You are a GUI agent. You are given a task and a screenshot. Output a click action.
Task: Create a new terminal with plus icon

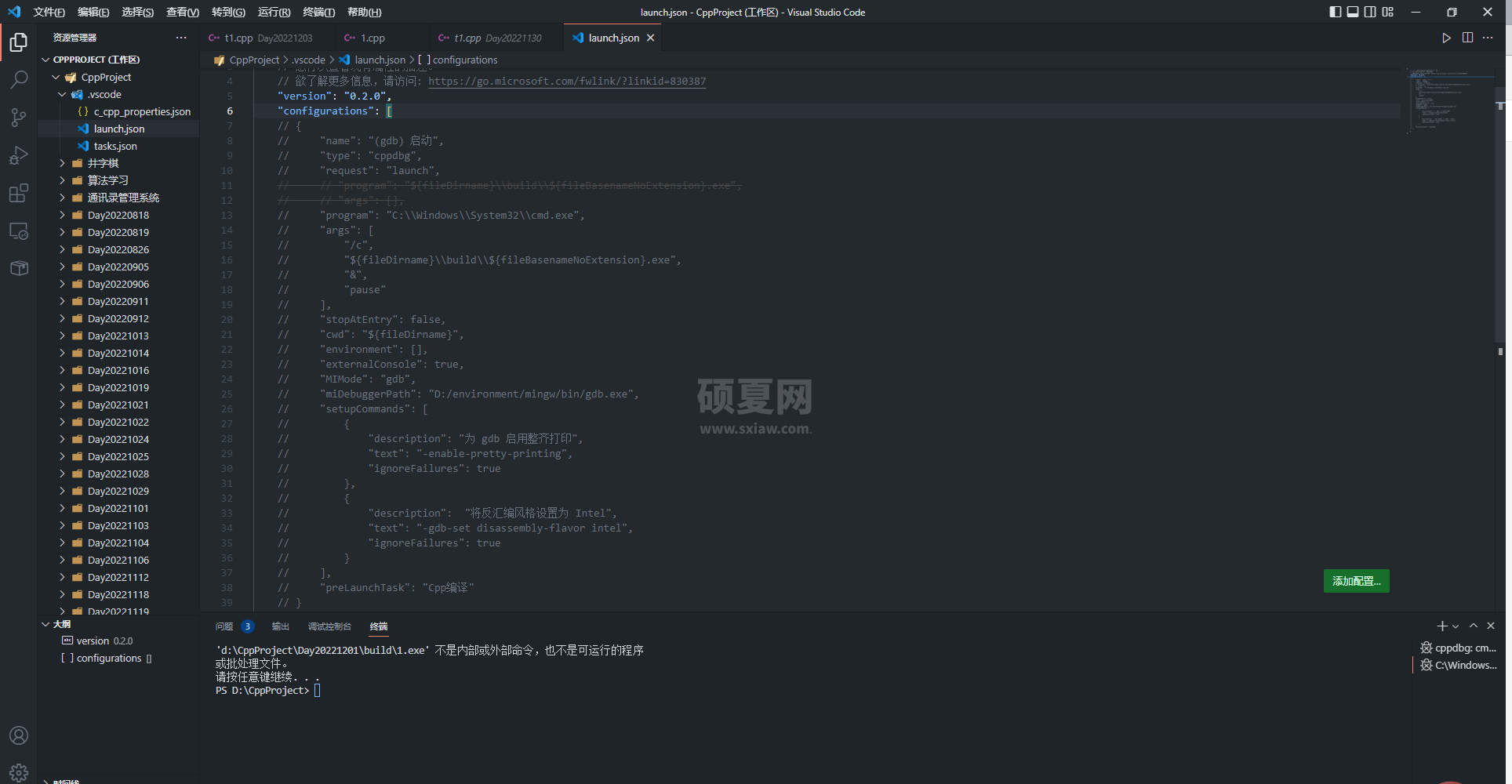1441,626
